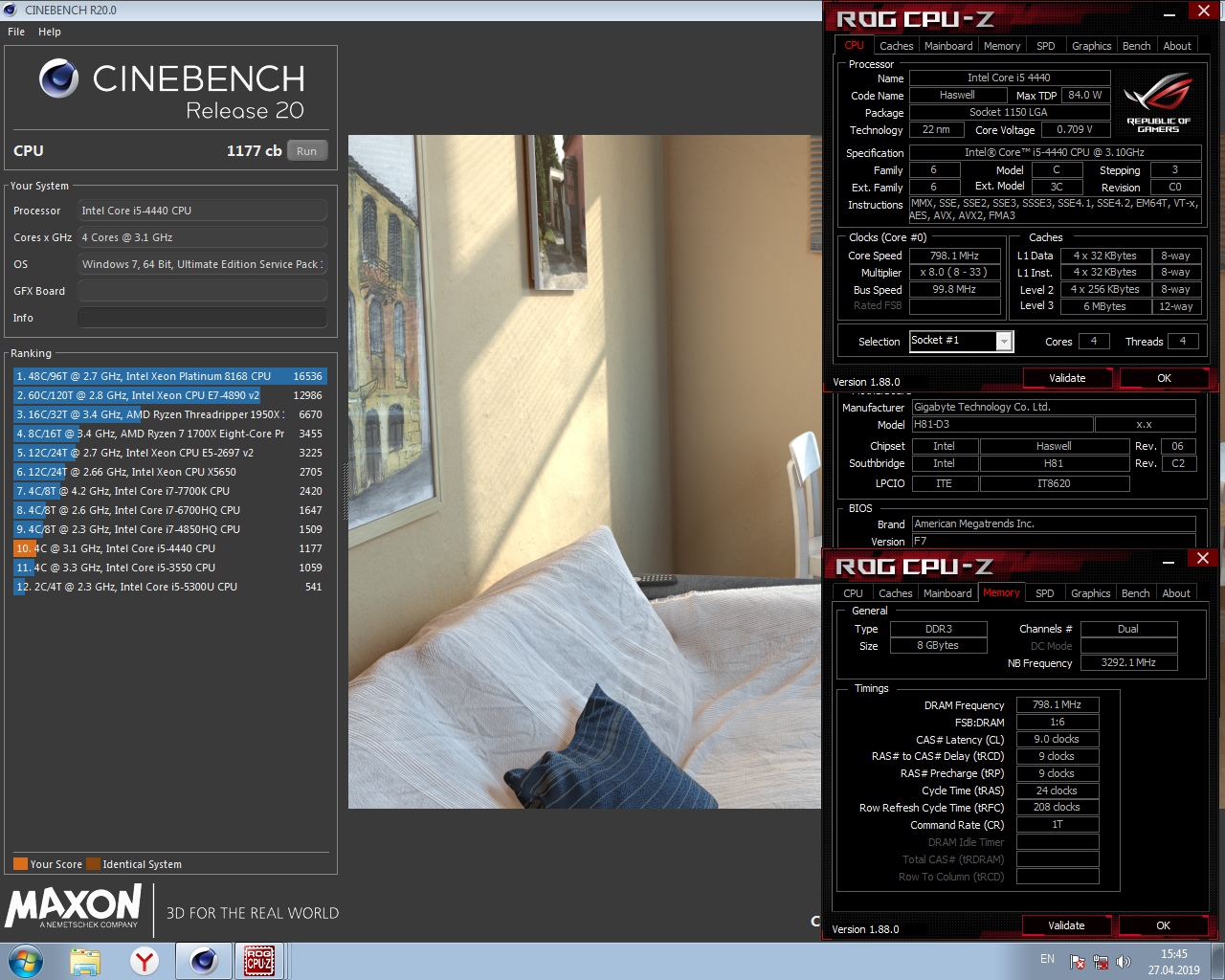This screenshot has width=1225, height=980.
Task: Select ranking row Core i7-7700K
Action: coord(169,491)
